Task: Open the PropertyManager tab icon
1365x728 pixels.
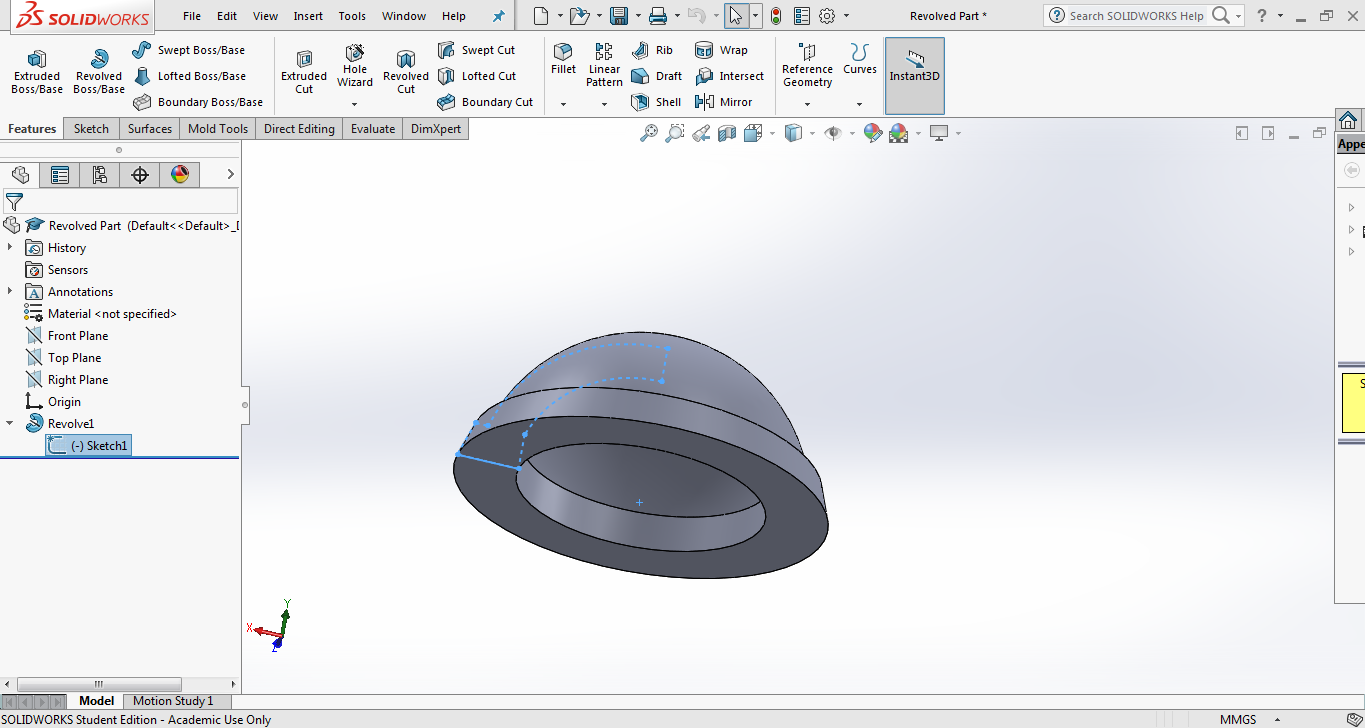Action: 60,175
